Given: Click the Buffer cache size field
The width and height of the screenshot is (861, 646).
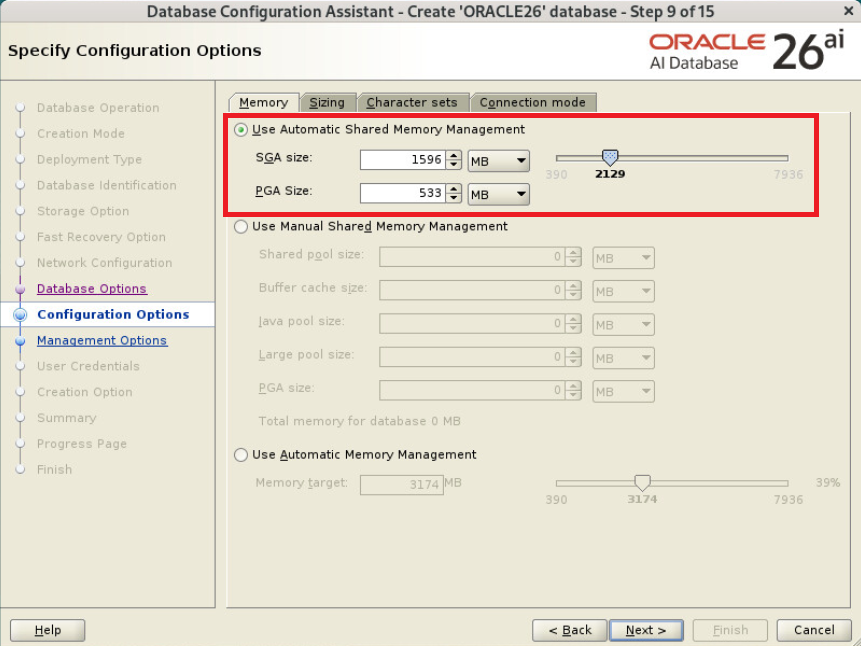Looking at the screenshot, I should tap(472, 290).
